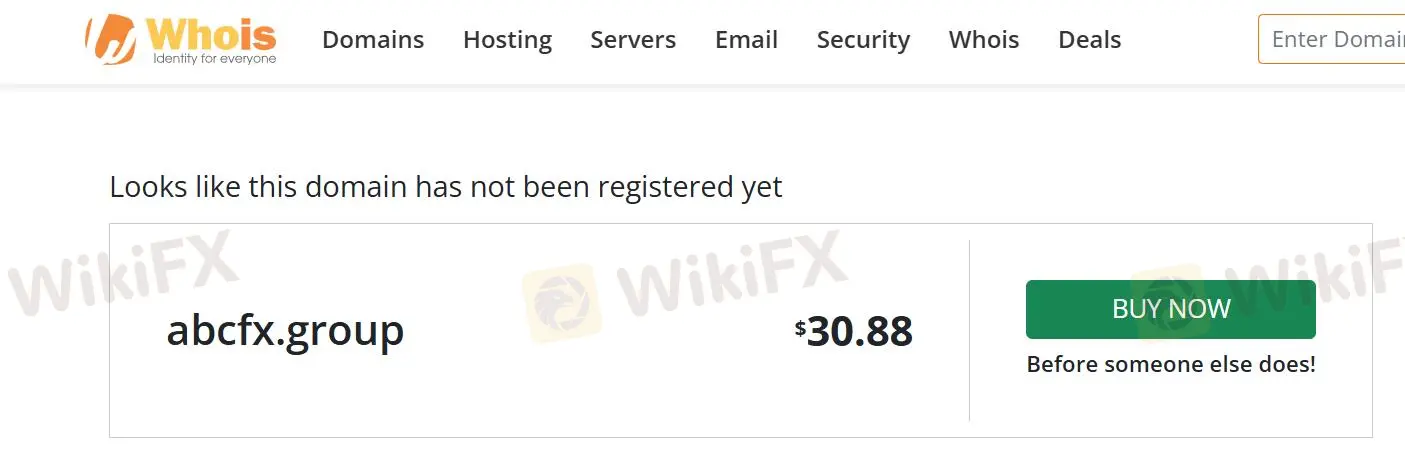Image resolution: width=1405 pixels, height=463 pixels.
Task: Click the green BUY NOW button
Action: [x=1170, y=309]
